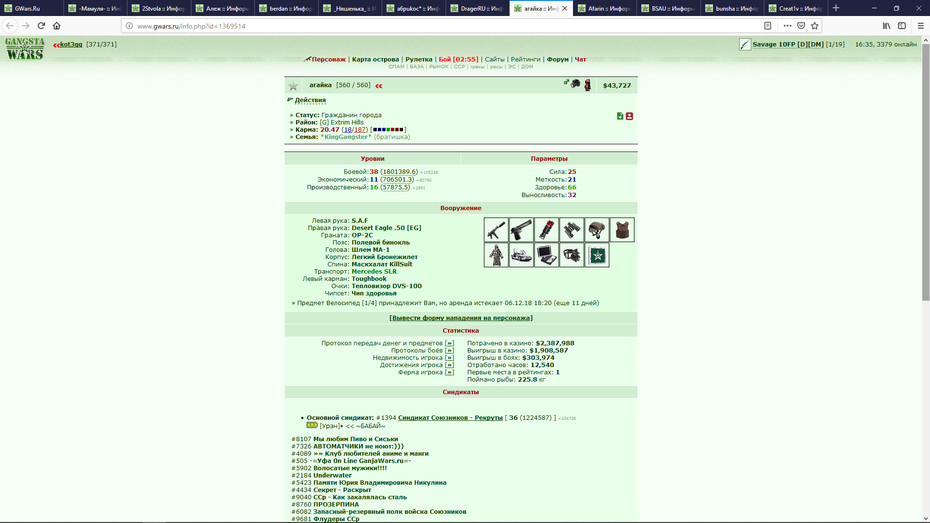Screen dimensions: 930x523
Task: Open Синдикат Союзников - Рекруты link
Action: pos(450,417)
